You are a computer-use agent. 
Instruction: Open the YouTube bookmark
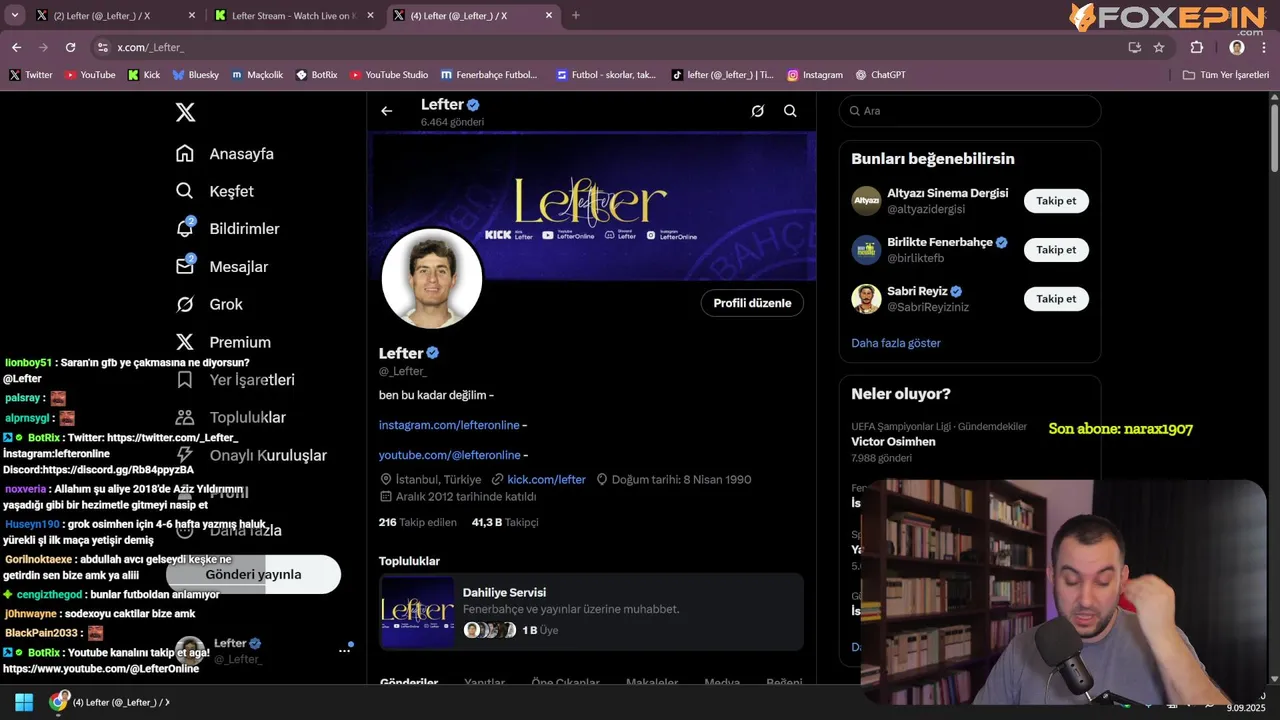[90, 75]
